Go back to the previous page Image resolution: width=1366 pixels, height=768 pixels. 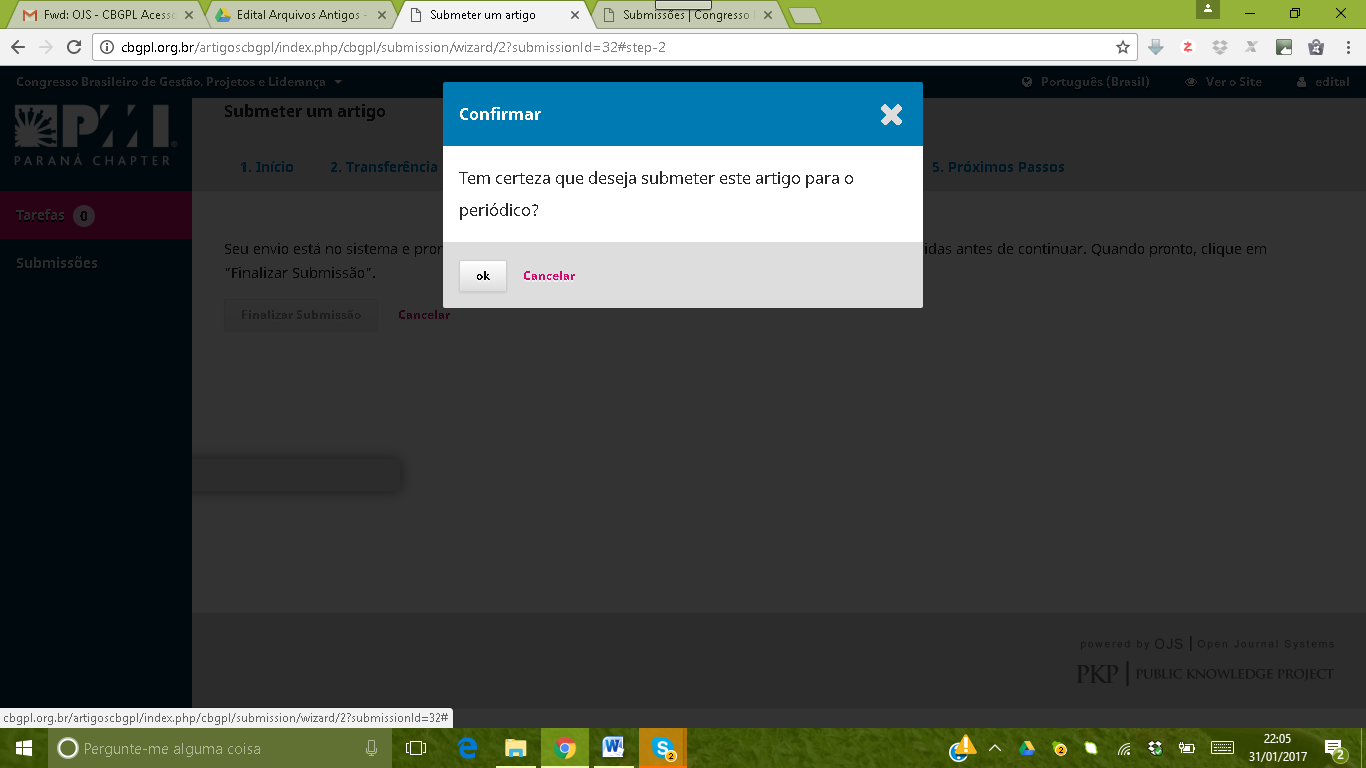coord(18,47)
